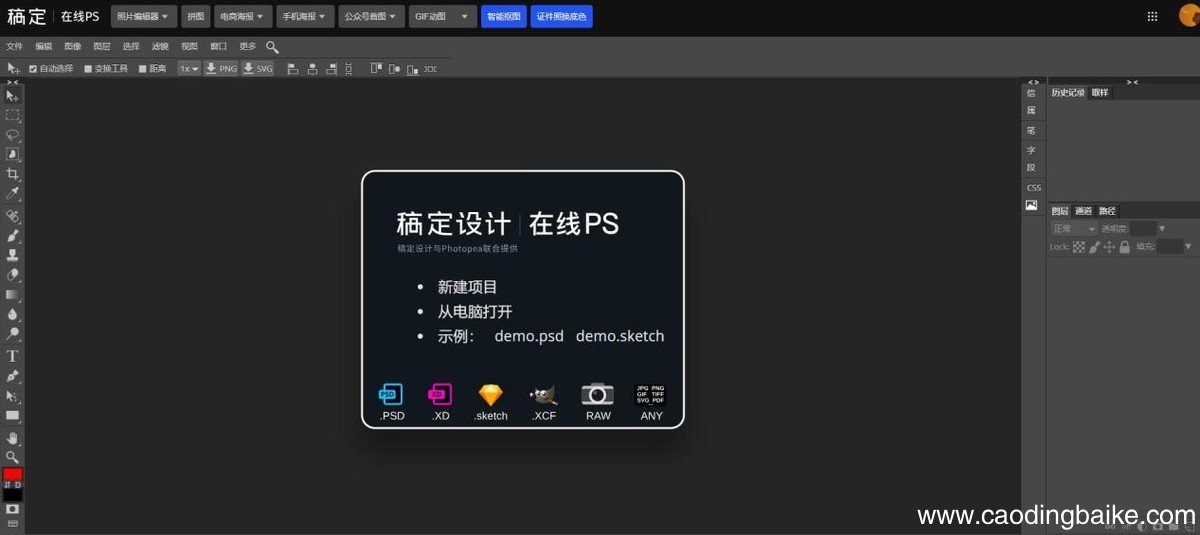Viewport: 1200px width, 535px height.
Task: Select the Move tool in left toolbar
Action: point(13,96)
